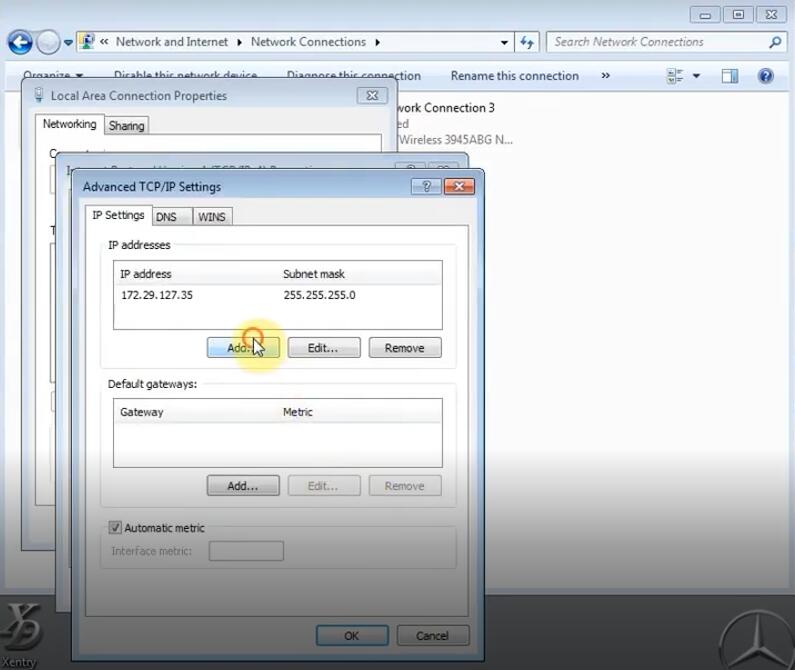Click subnet mask 255.255.255.0 value
This screenshot has height=670, width=795.
(x=319, y=295)
